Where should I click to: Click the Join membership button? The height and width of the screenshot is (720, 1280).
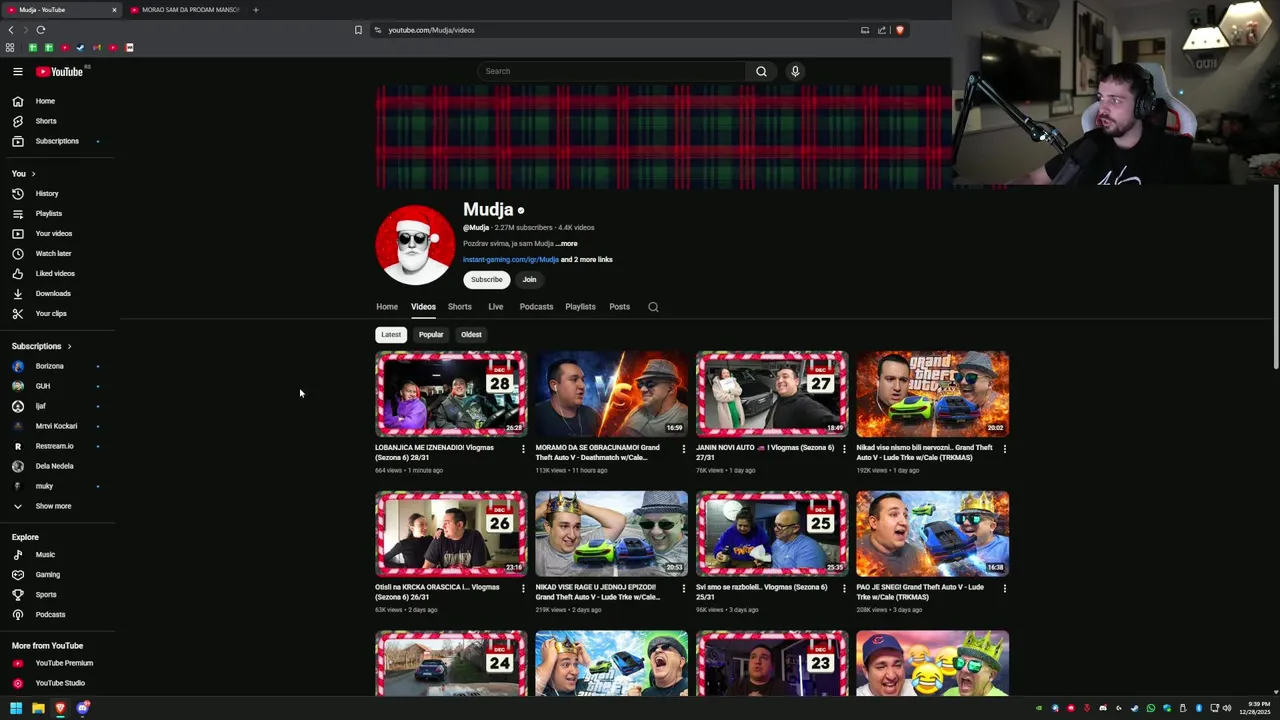click(x=529, y=280)
